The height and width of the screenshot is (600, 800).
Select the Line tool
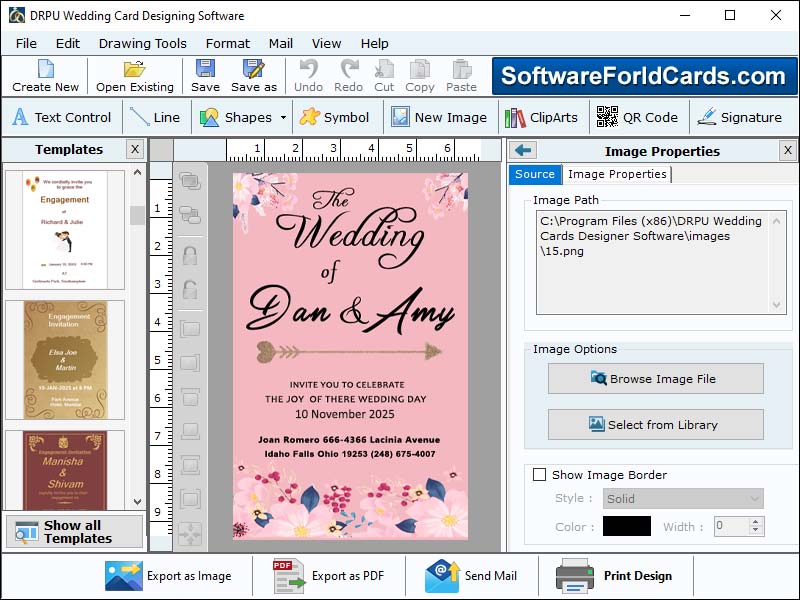pos(156,117)
